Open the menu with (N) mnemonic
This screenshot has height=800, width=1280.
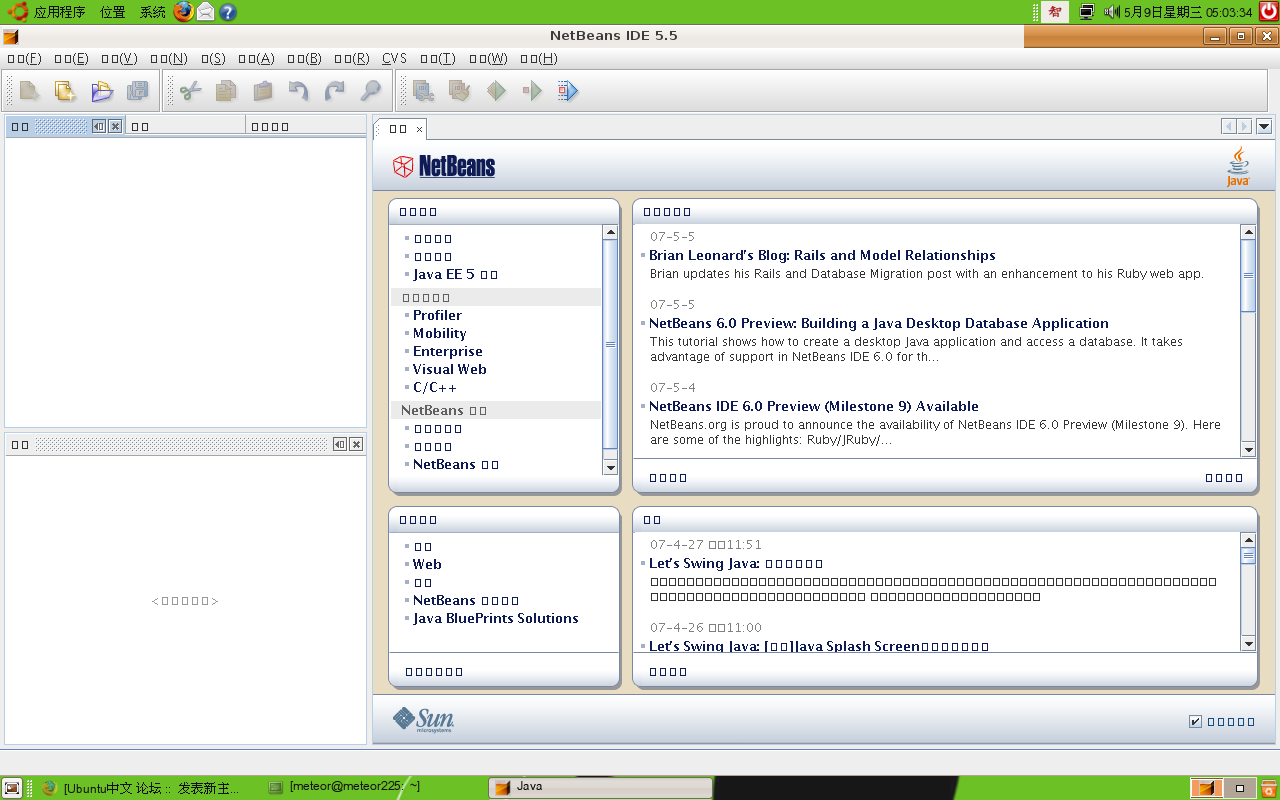tap(168, 59)
